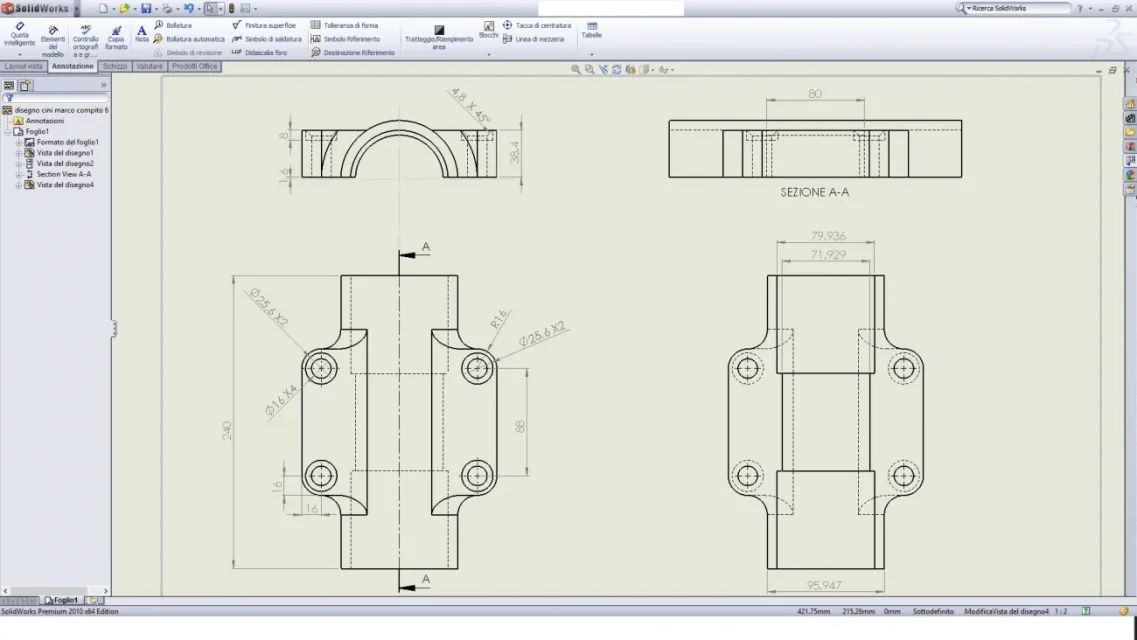This screenshot has width=1137, height=640.
Task: Insert Simbolo Riferimento datum
Action: [345, 39]
